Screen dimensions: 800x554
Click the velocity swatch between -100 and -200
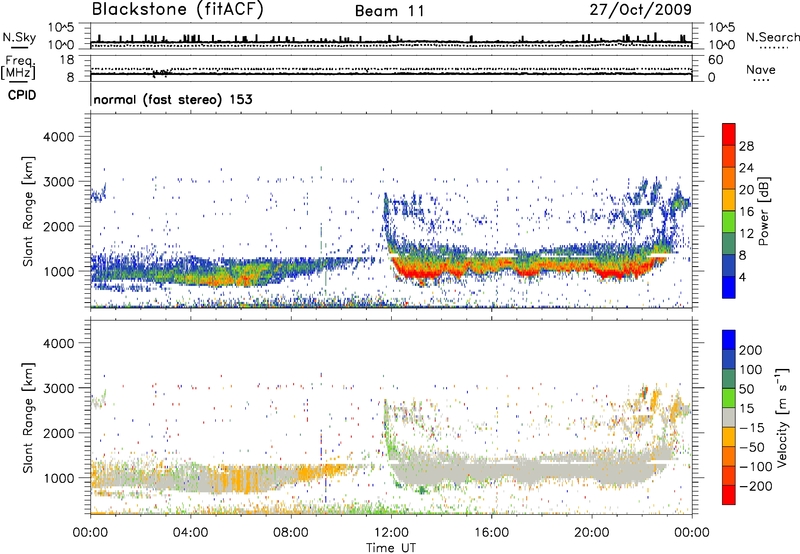click(x=729, y=475)
